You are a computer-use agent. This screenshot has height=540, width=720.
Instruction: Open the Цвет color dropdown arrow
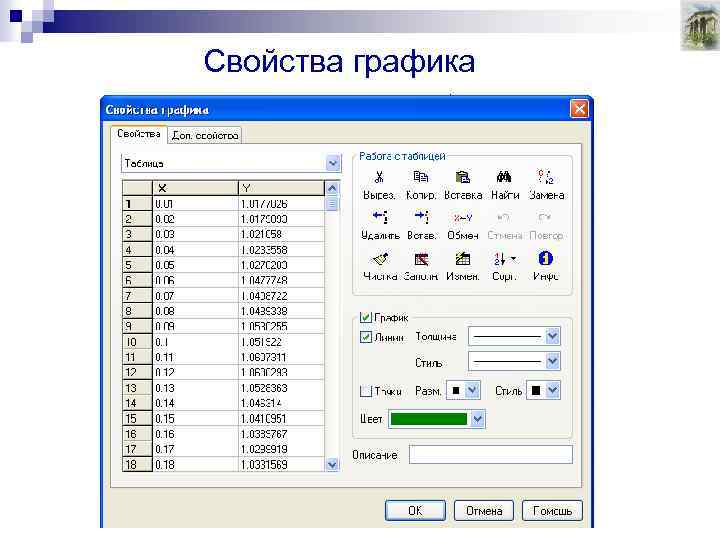point(478,419)
